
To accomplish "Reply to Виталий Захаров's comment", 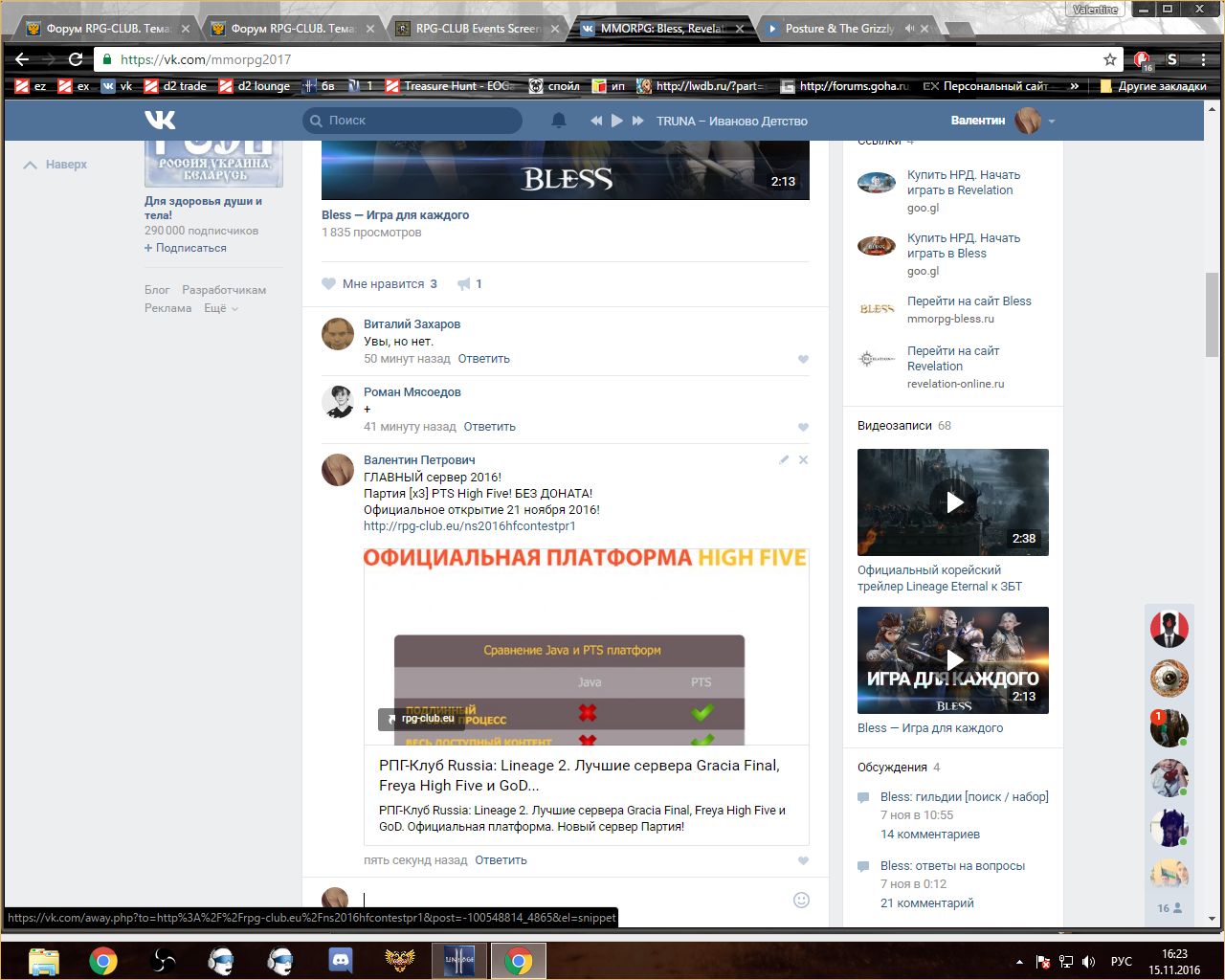I will click(x=483, y=359).
